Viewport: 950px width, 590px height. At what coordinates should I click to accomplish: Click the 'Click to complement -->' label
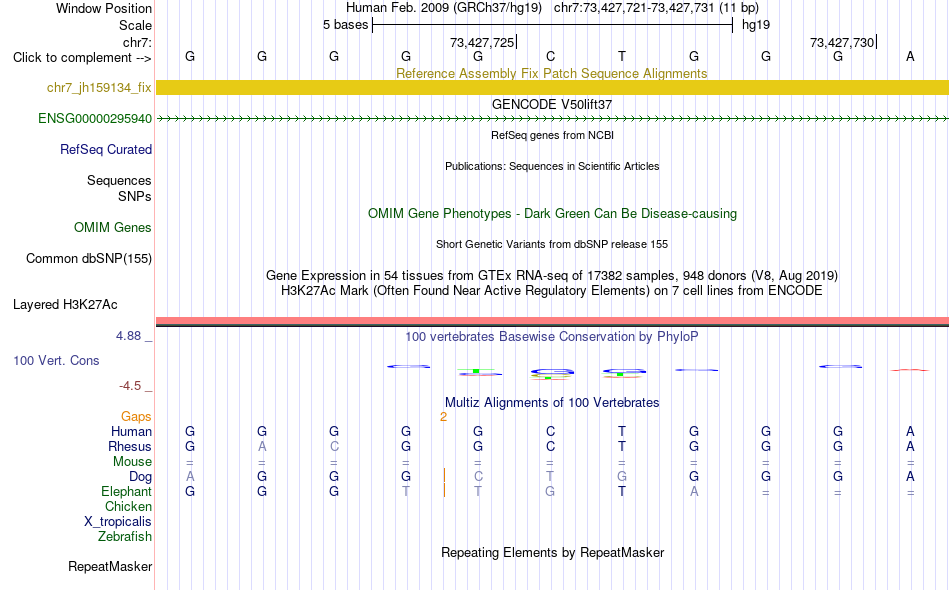[82, 58]
